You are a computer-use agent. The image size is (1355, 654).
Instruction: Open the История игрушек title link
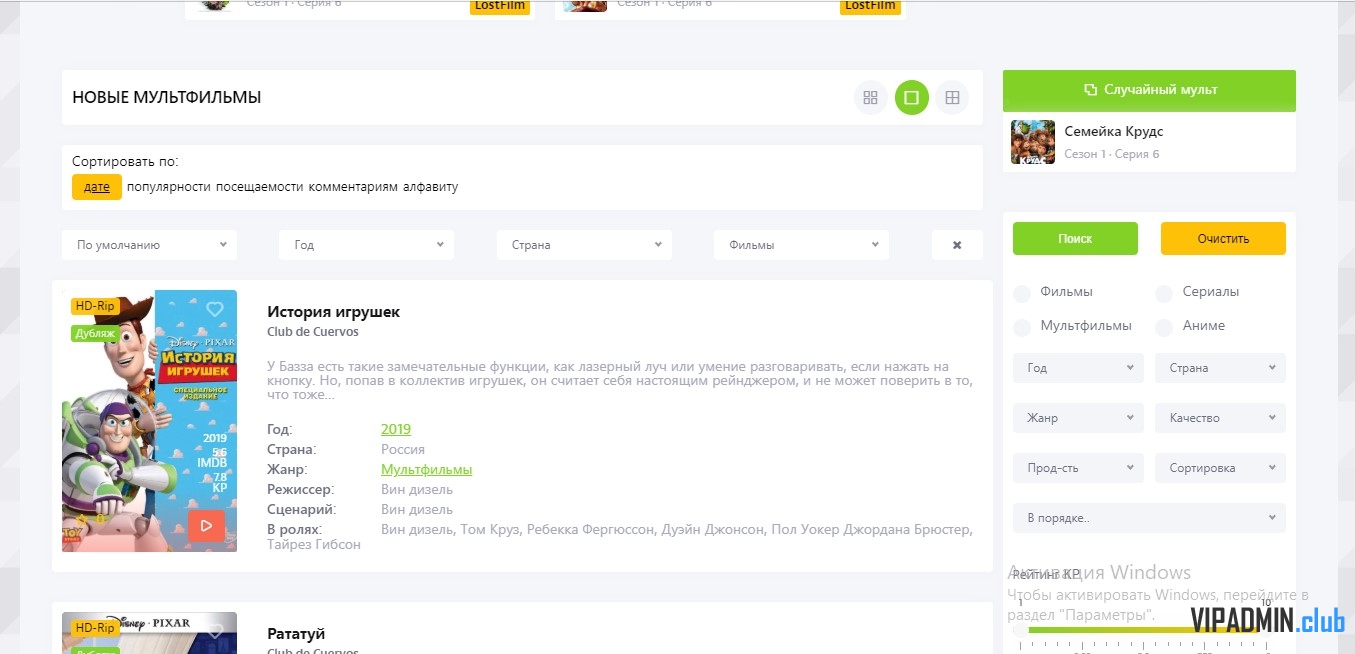(333, 312)
